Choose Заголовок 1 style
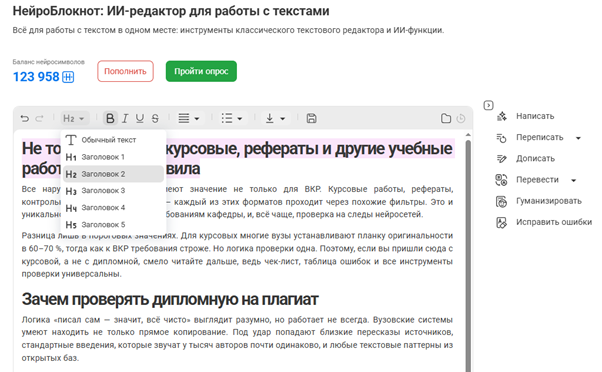This screenshot has width=602, height=372. (114, 157)
